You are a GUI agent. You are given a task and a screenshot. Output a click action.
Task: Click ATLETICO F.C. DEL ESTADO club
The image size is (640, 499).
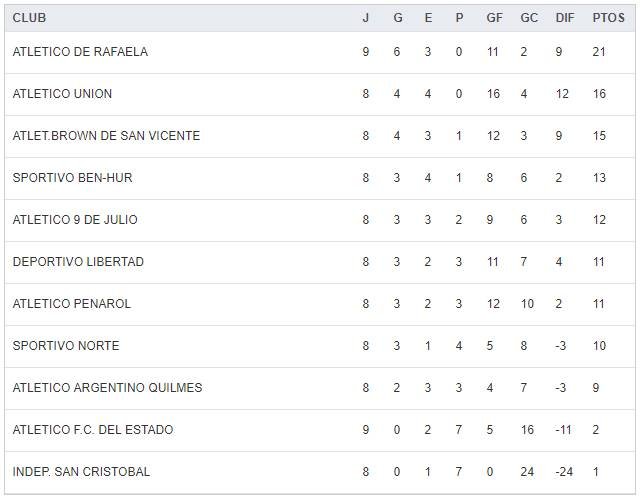pos(93,430)
